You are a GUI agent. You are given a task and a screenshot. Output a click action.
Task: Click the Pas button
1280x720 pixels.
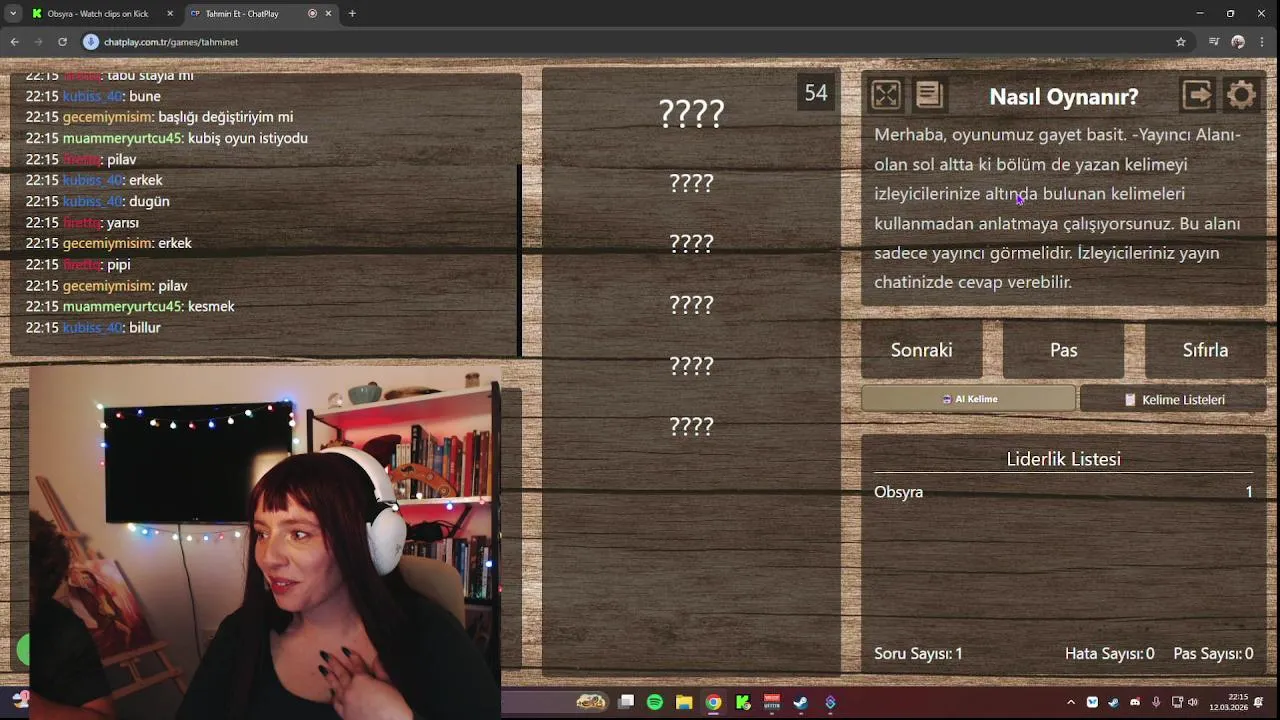[1063, 350]
